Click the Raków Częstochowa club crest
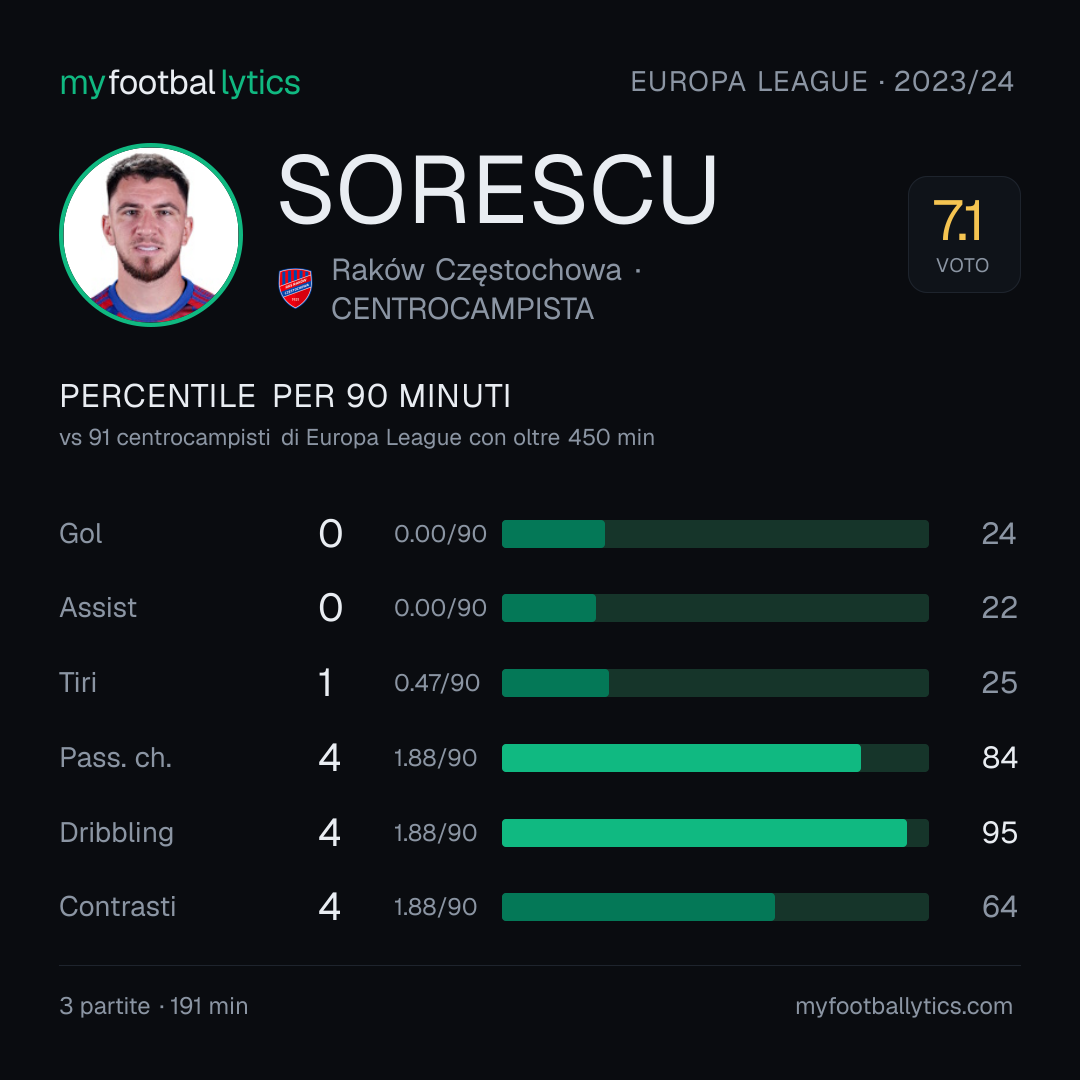 [x=295, y=288]
